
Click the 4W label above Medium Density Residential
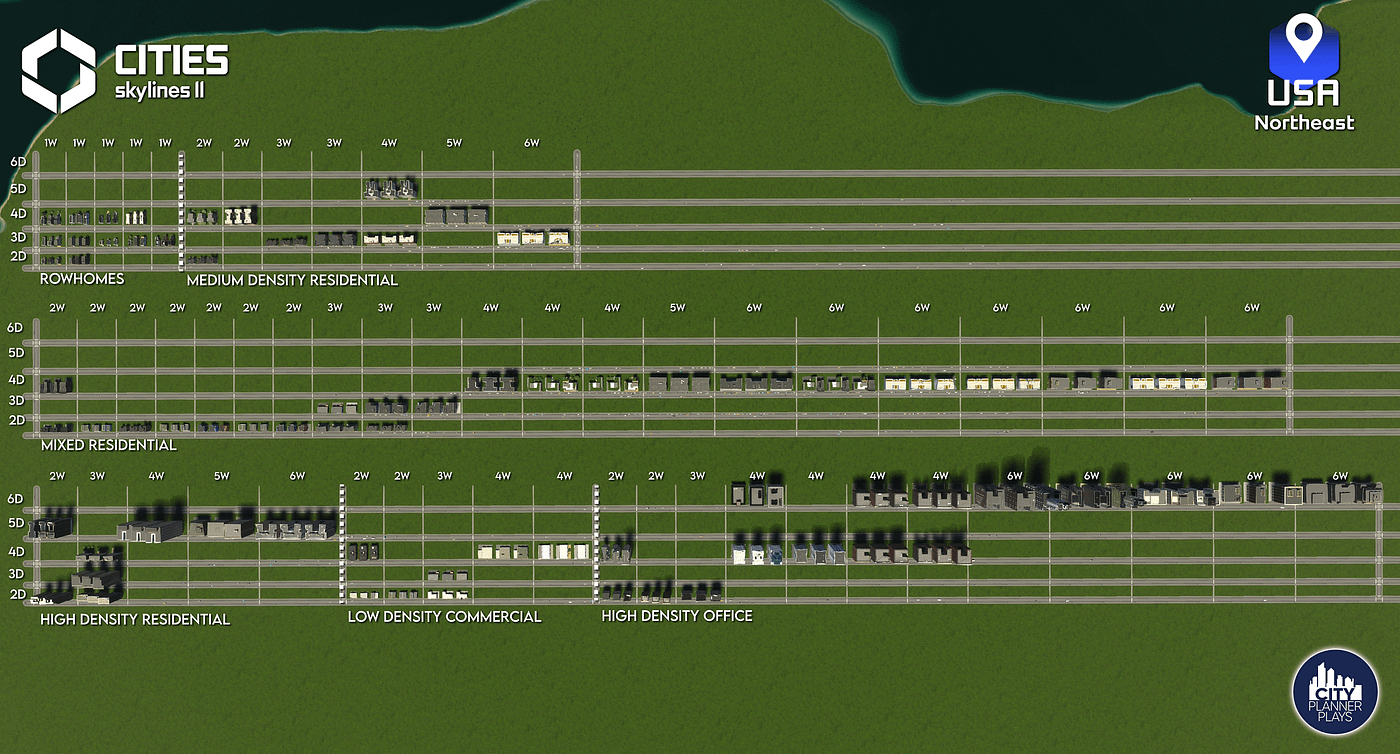[388, 143]
